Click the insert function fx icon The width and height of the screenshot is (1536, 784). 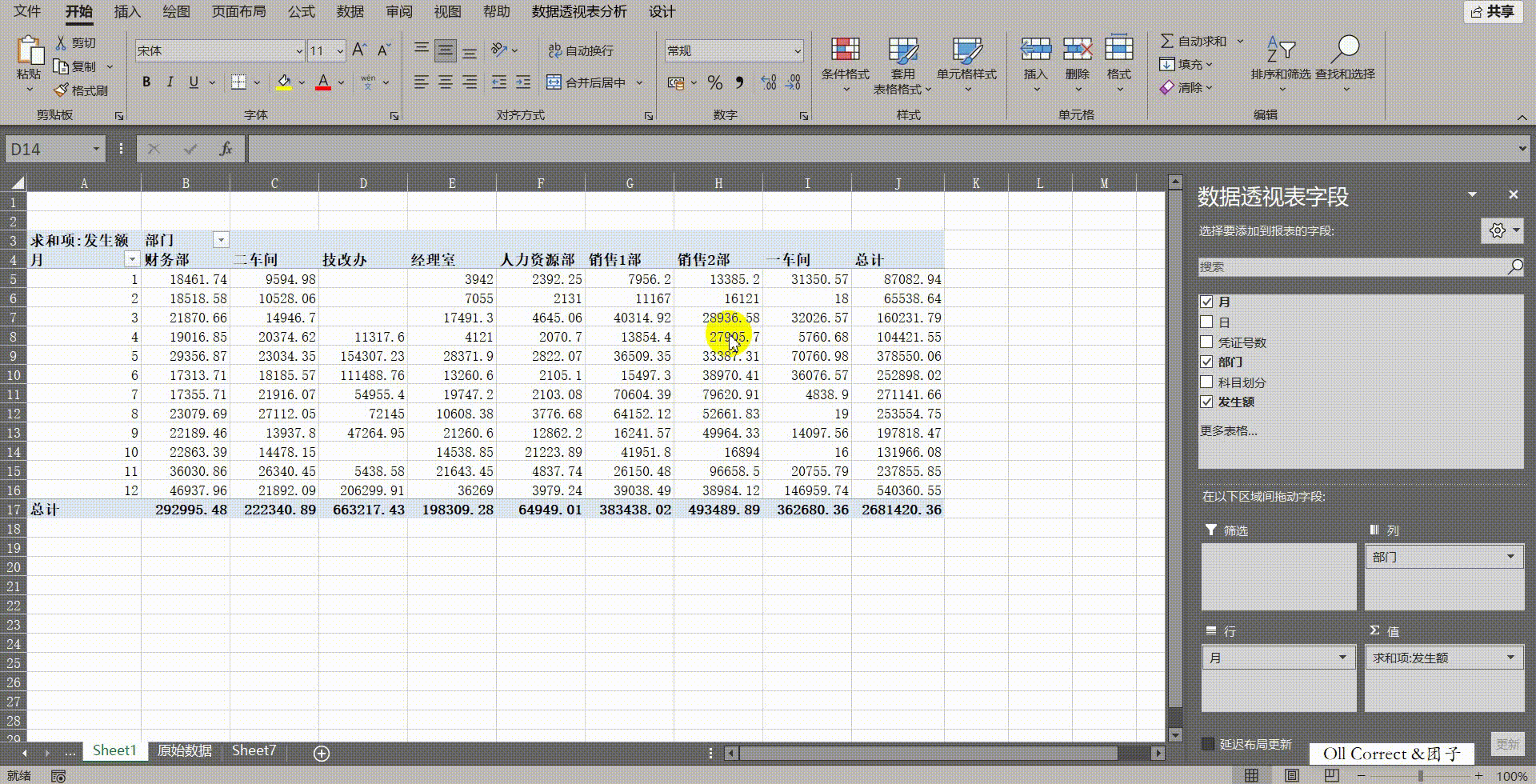[x=226, y=149]
